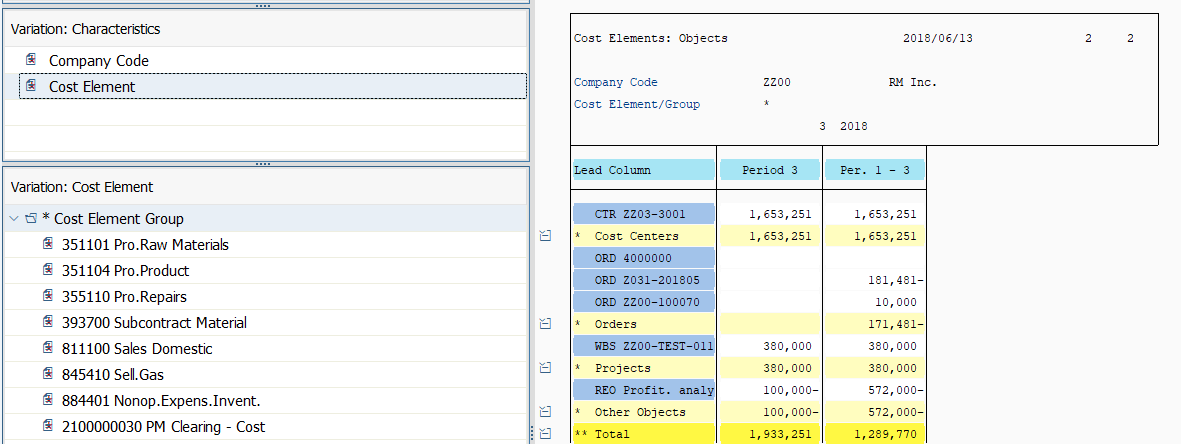Select 393700 Subcontract Material cost element
The height and width of the screenshot is (444, 1181).
click(x=154, y=323)
